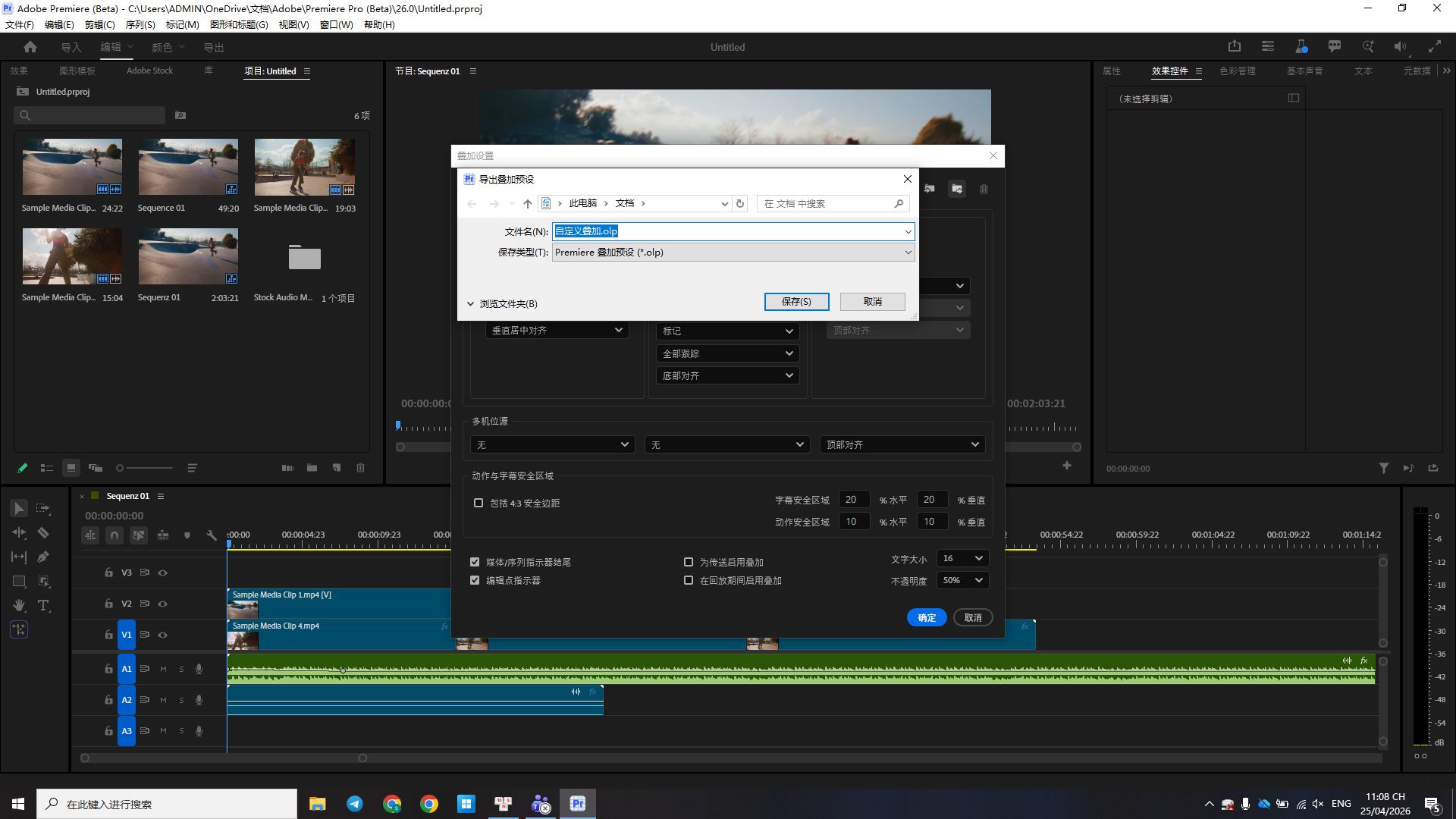Image resolution: width=1456 pixels, height=819 pixels.
Task: Switch project panel to freeform view
Action: 96,468
